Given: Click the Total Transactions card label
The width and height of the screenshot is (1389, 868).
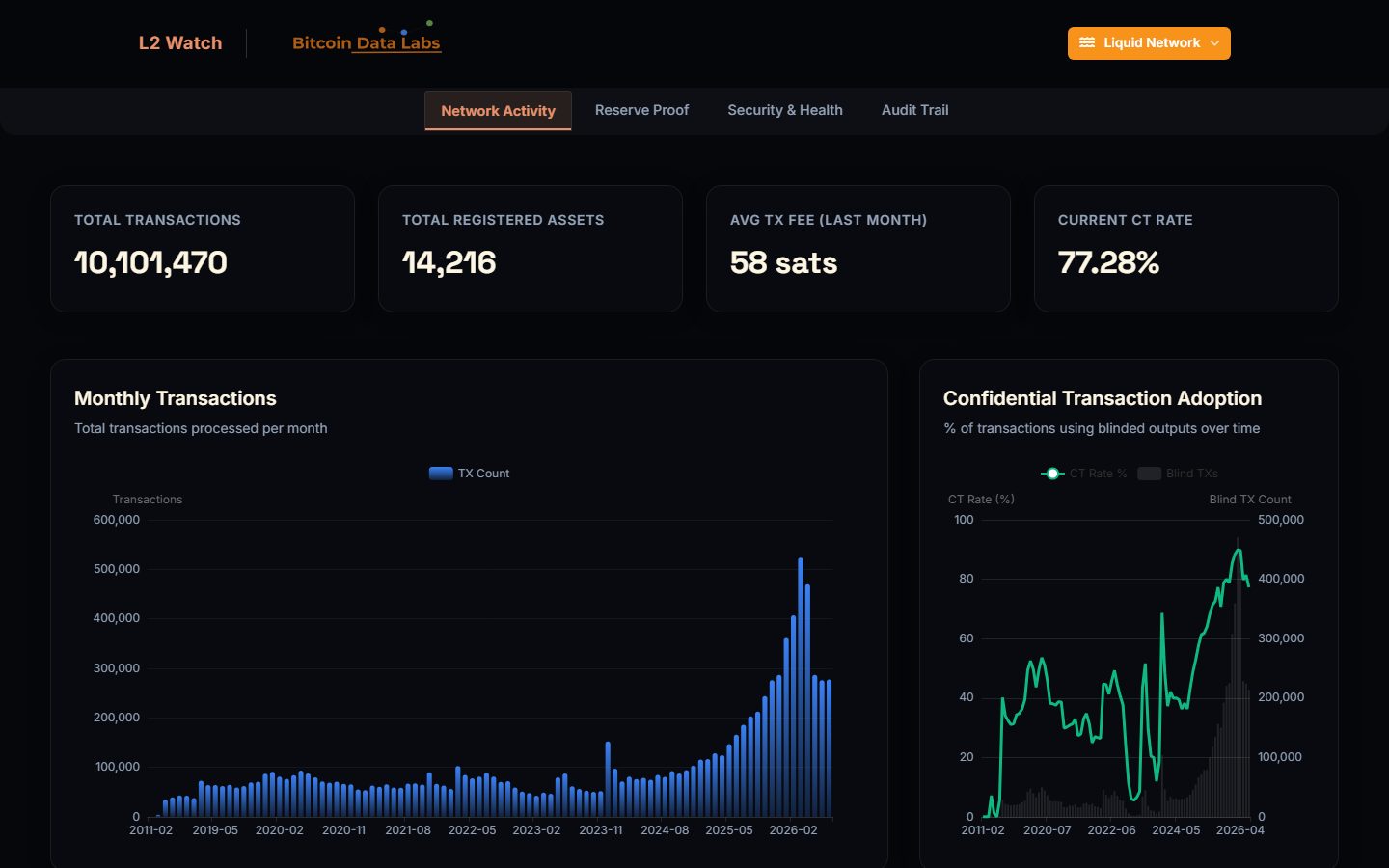Looking at the screenshot, I should coord(157,220).
